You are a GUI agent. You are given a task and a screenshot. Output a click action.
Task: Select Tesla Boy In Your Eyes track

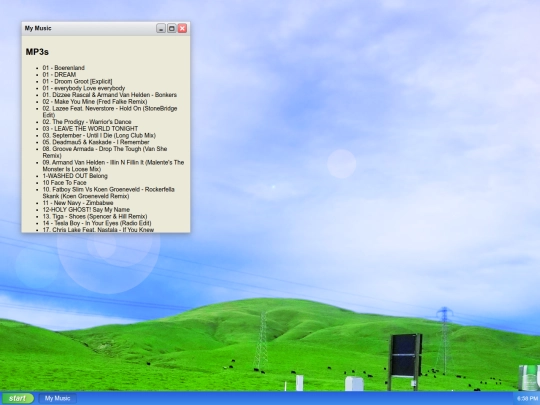tap(97, 223)
